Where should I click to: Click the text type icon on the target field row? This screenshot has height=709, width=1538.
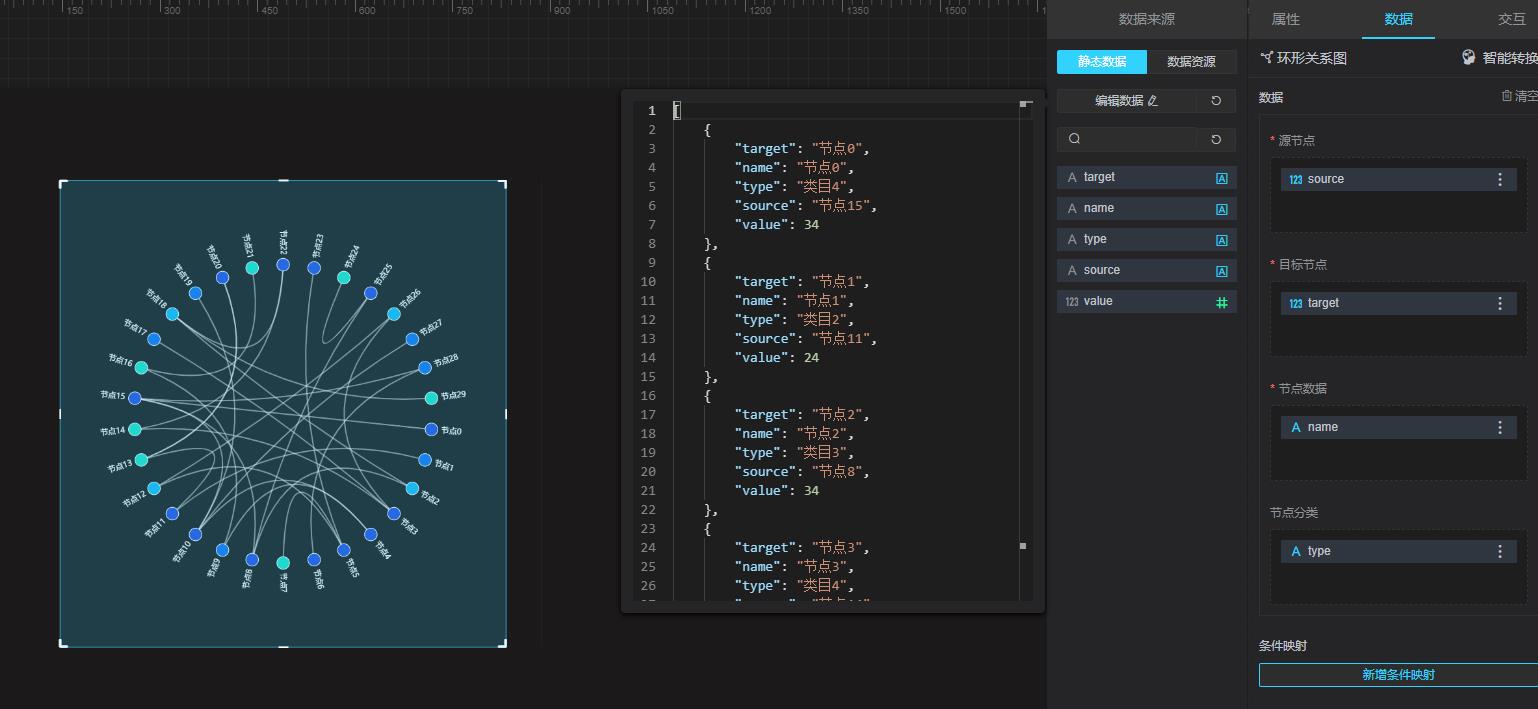point(1221,178)
